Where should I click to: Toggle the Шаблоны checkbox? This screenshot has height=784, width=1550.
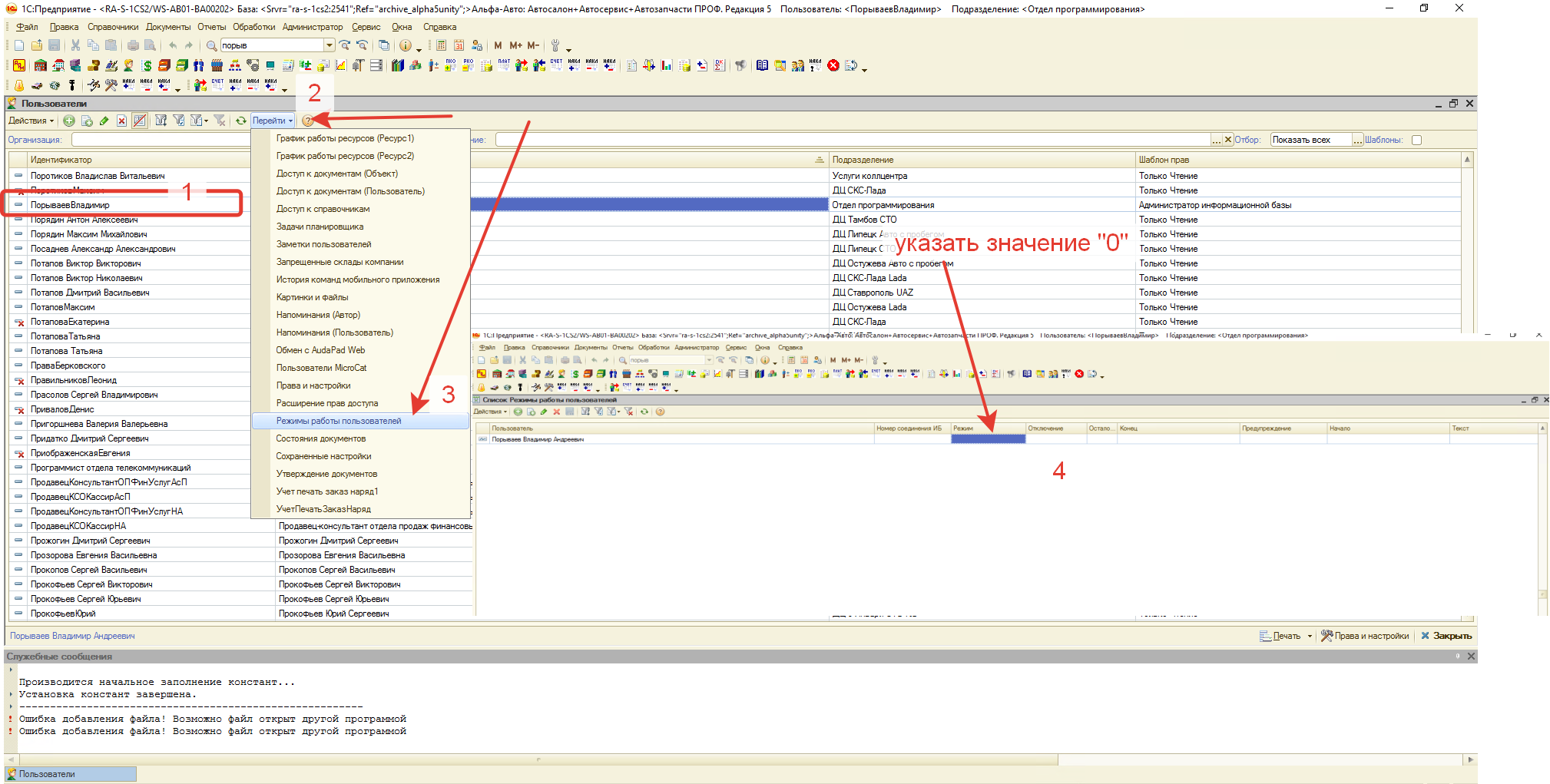tap(1417, 140)
